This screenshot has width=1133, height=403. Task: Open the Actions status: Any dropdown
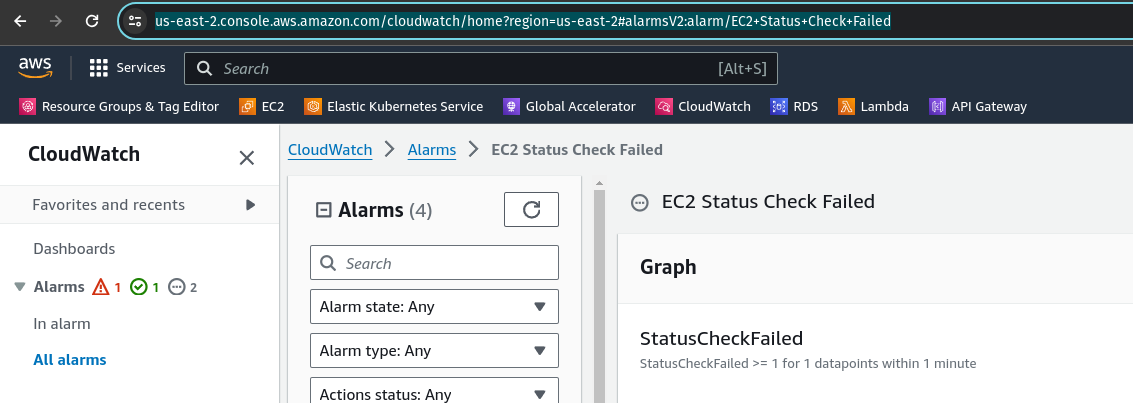tap(434, 391)
